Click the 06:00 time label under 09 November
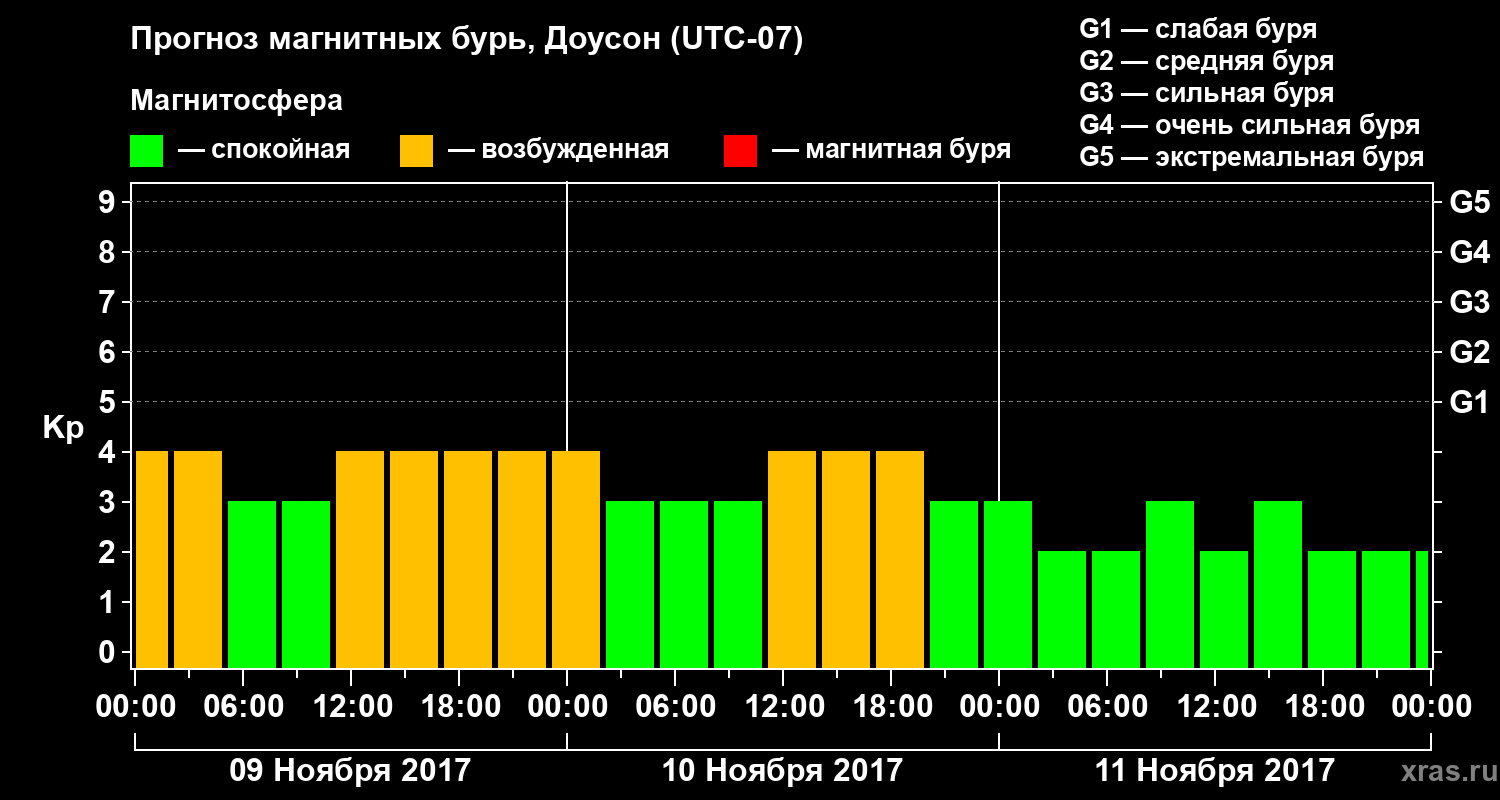Image resolution: width=1500 pixels, height=800 pixels. [x=243, y=707]
